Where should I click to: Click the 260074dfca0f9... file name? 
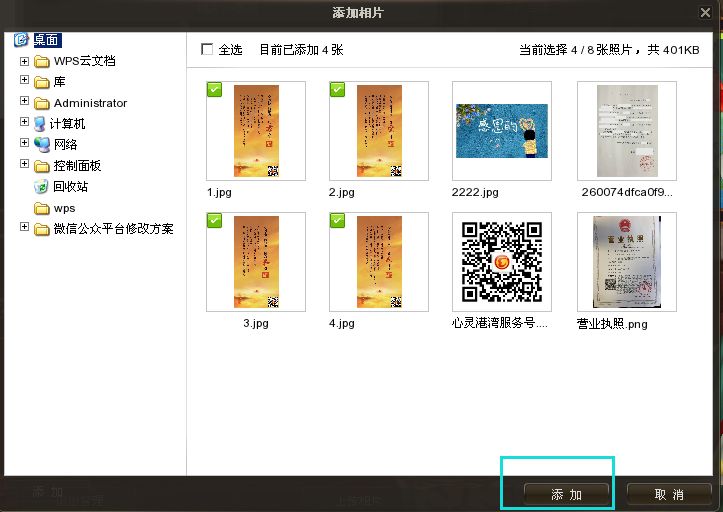(627, 192)
